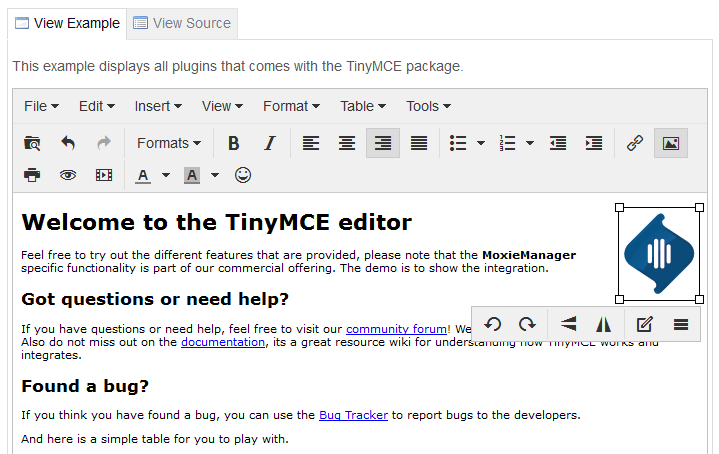Click the insert link chain icon
This screenshot has height=454, width=719.
(635, 144)
